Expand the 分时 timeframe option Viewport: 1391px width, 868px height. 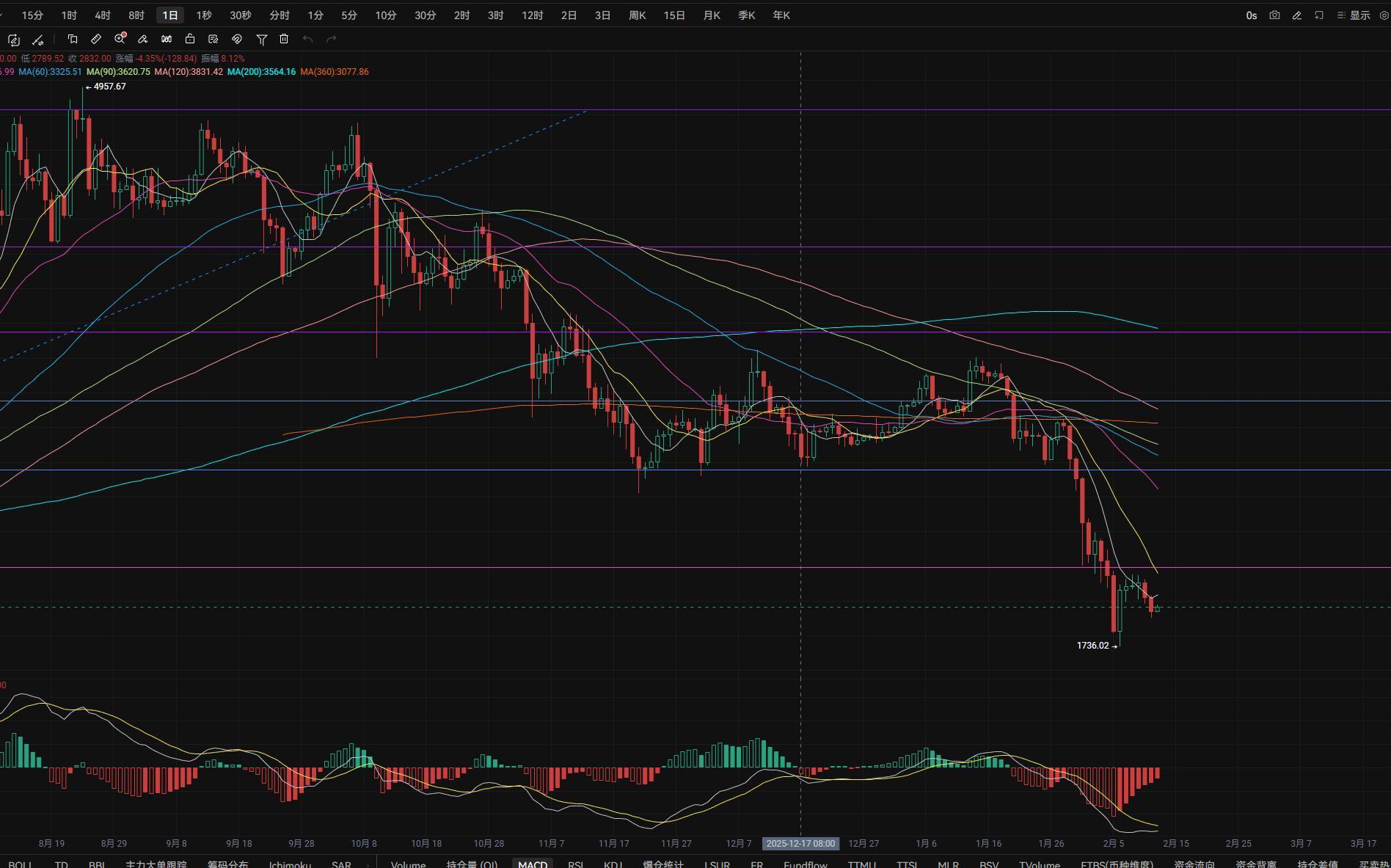coord(279,15)
